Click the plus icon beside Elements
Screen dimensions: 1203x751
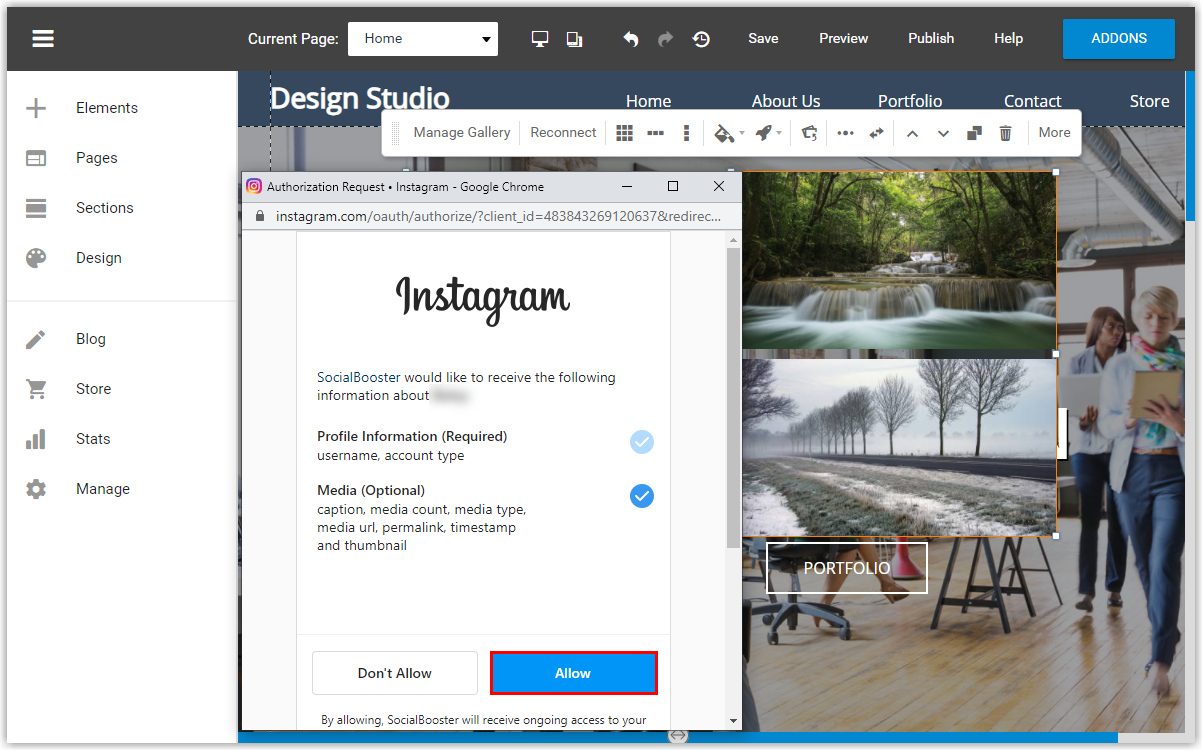36,108
